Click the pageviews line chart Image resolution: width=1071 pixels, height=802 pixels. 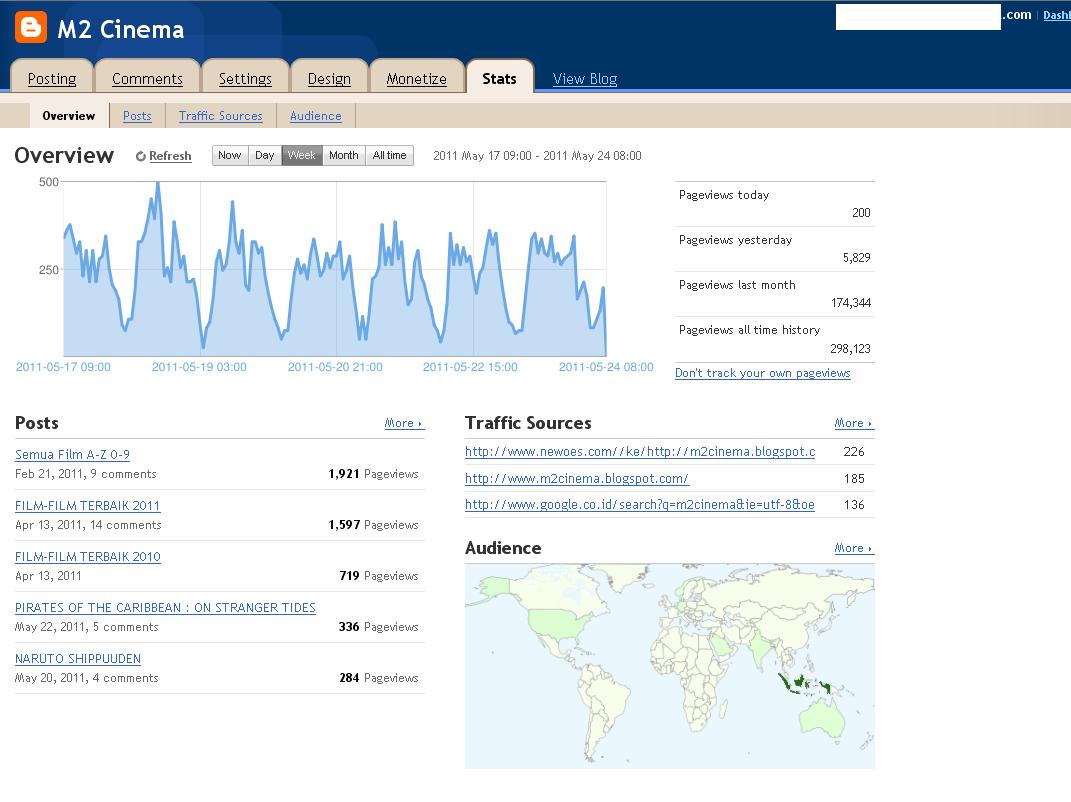[x=335, y=268]
